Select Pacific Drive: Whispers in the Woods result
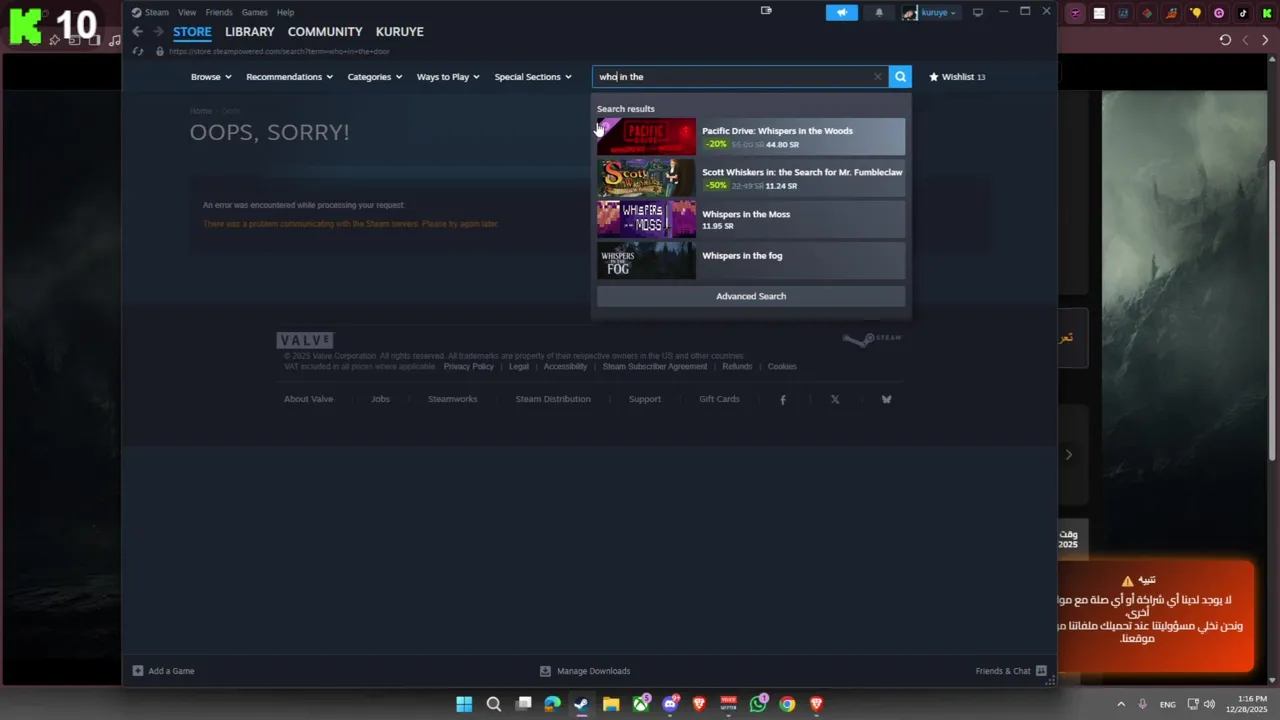Image resolution: width=1280 pixels, height=720 pixels. pyautogui.click(x=751, y=137)
